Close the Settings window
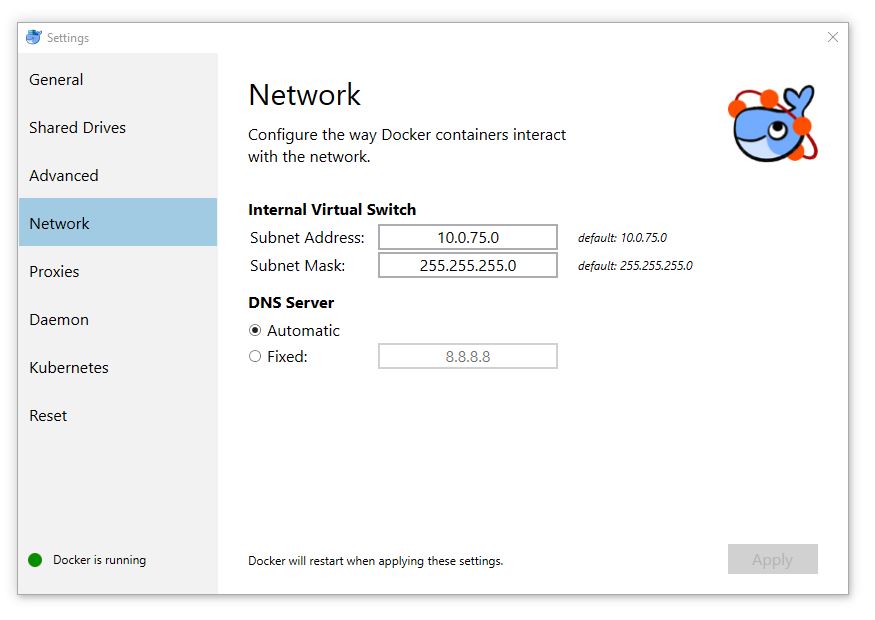The image size is (875, 620). tap(833, 37)
